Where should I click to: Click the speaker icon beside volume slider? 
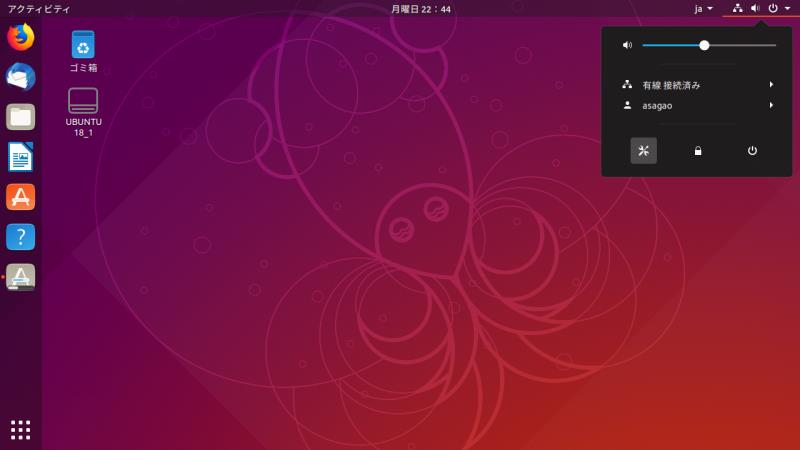pyautogui.click(x=628, y=45)
